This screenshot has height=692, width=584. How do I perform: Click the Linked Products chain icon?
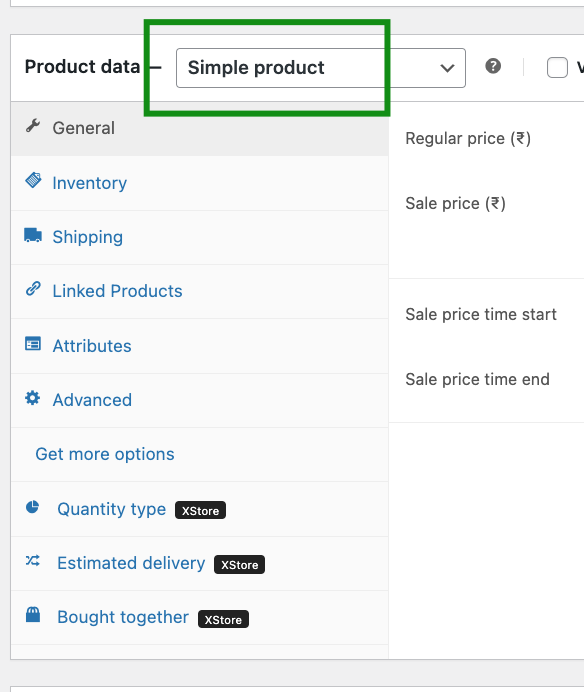[x=33, y=289]
